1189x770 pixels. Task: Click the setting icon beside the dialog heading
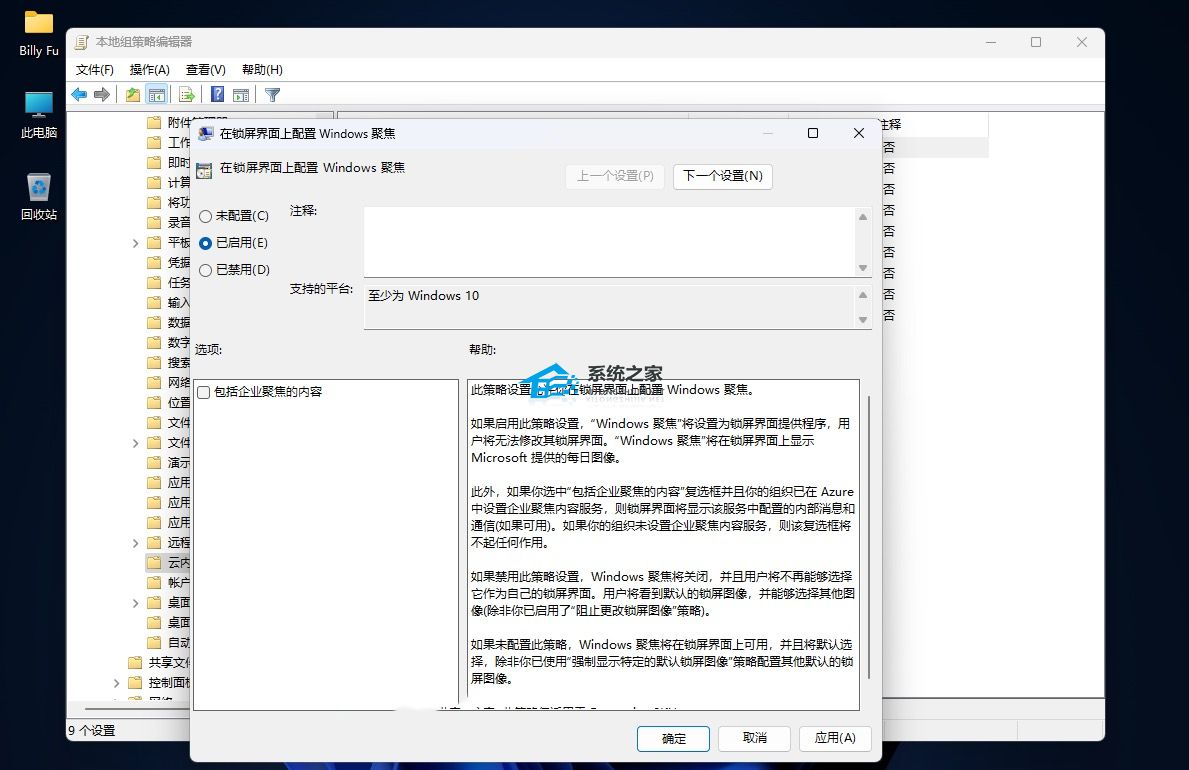(204, 171)
